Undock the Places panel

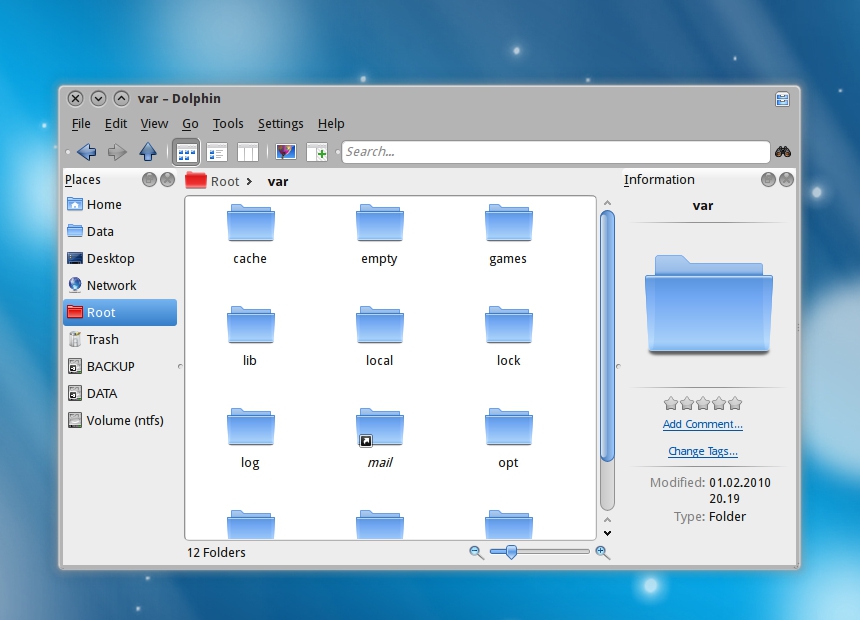point(149,179)
